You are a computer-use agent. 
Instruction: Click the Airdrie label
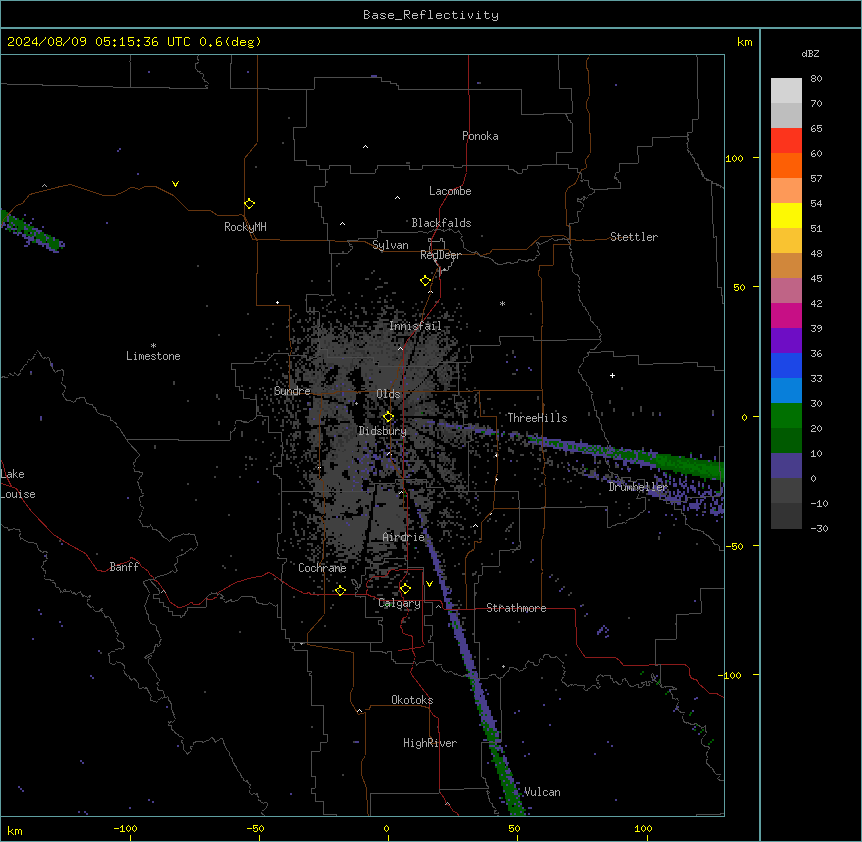point(403,537)
